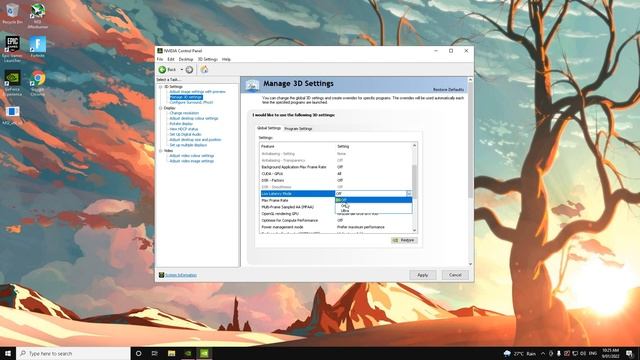Open the Edit menu

(171, 60)
